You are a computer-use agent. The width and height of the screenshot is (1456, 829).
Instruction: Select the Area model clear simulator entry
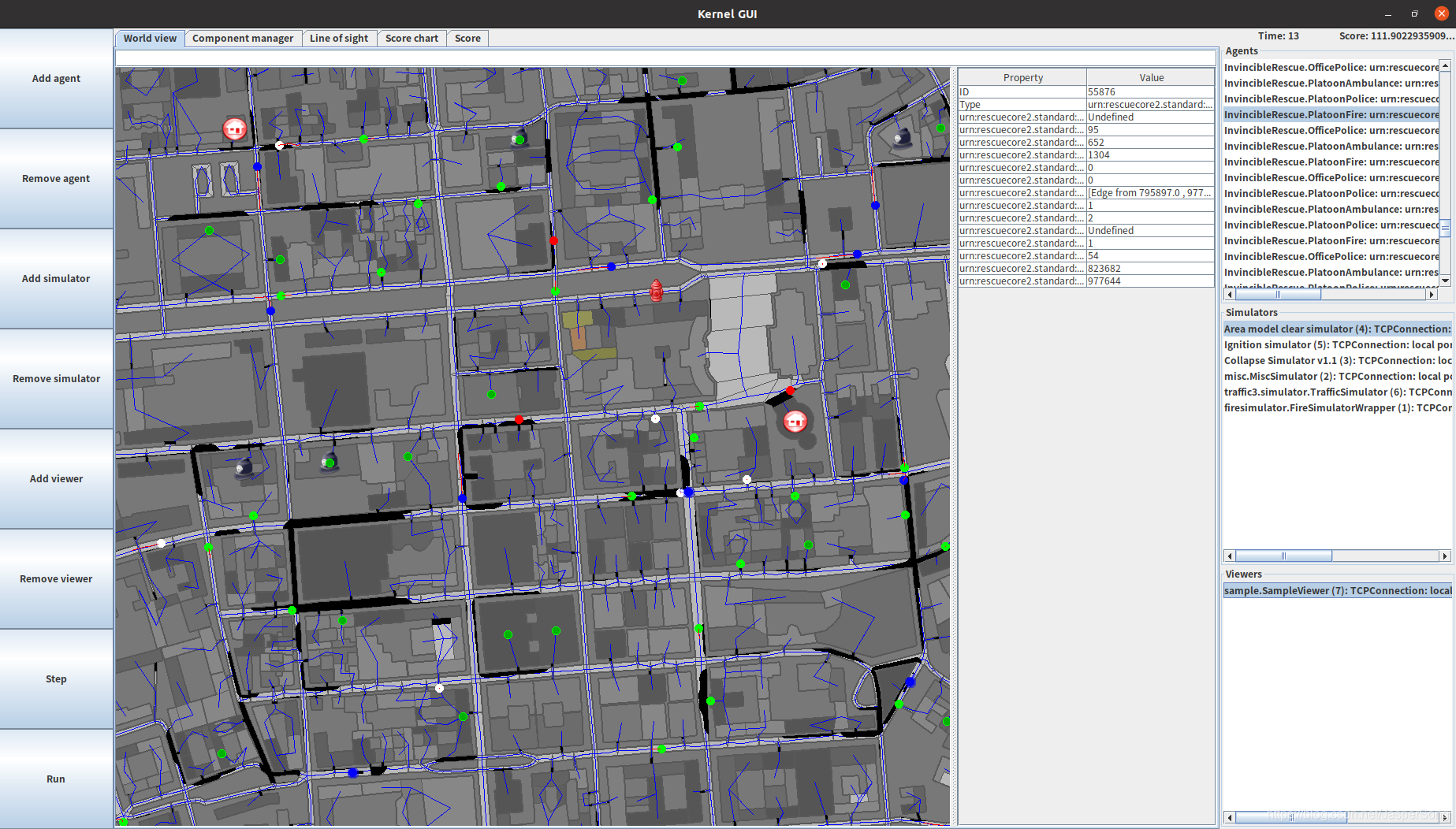click(1337, 329)
